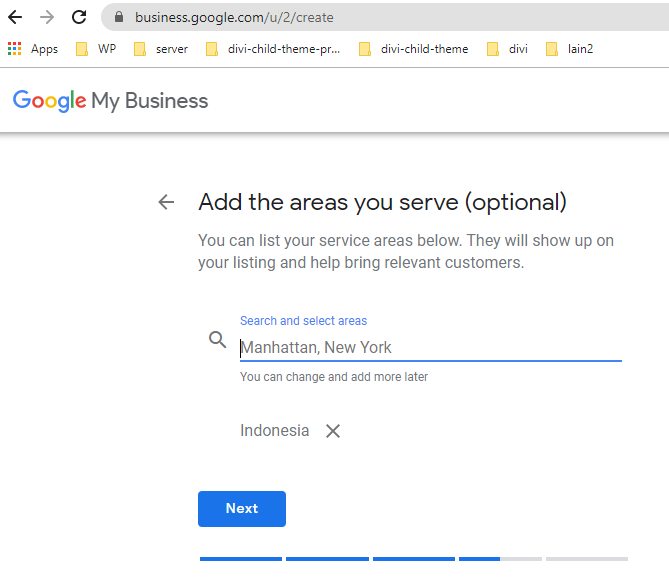Click the business.google.com address bar
Screen dimensions: 669x581
coord(385,17)
